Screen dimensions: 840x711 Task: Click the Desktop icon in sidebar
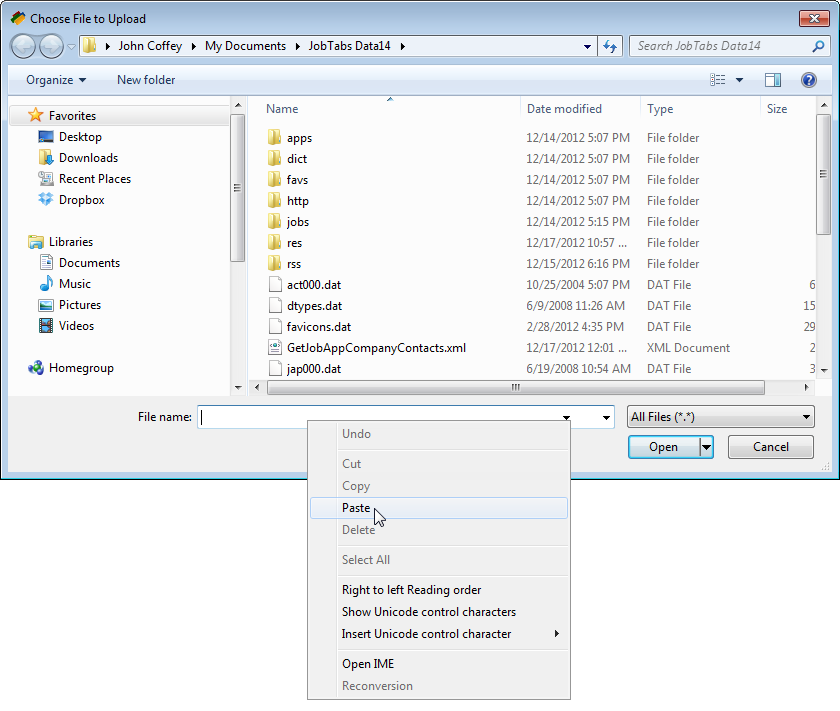point(46,137)
